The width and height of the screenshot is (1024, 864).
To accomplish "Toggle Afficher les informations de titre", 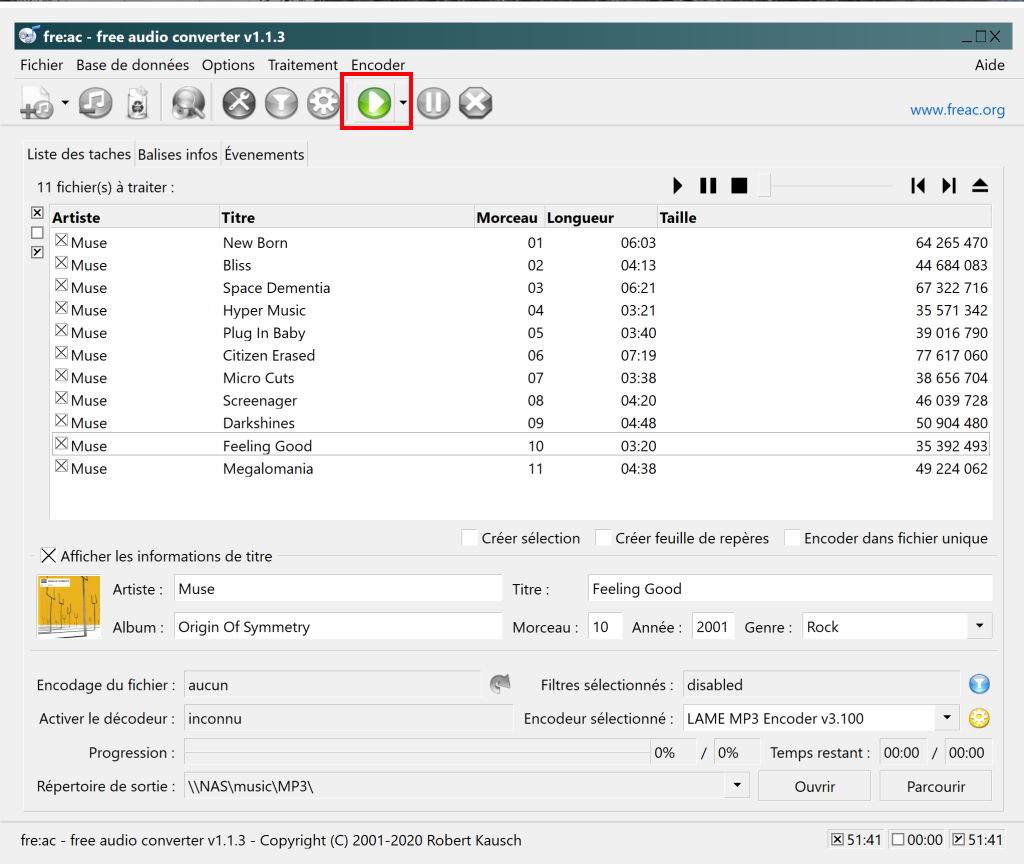I will coord(48,556).
